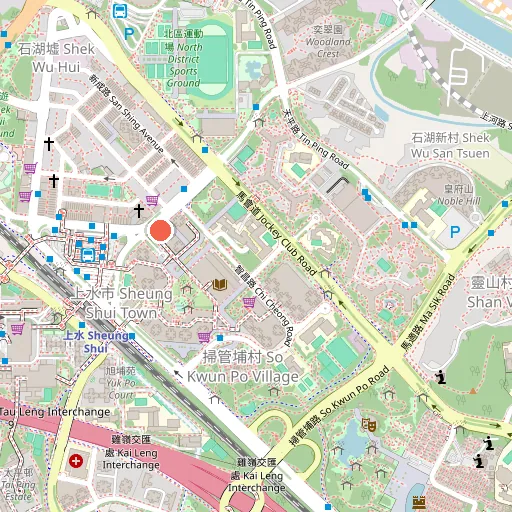Select shopping cart icon on Chi Cheong Road
Viewport: 512px width, 512px height.
coord(249,303)
